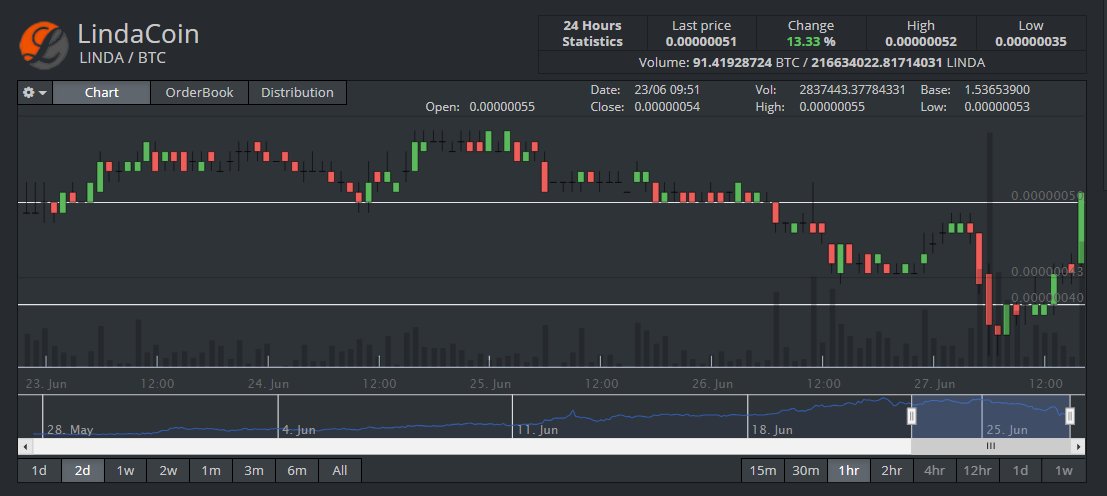Pick the 3m time range

click(x=253, y=471)
